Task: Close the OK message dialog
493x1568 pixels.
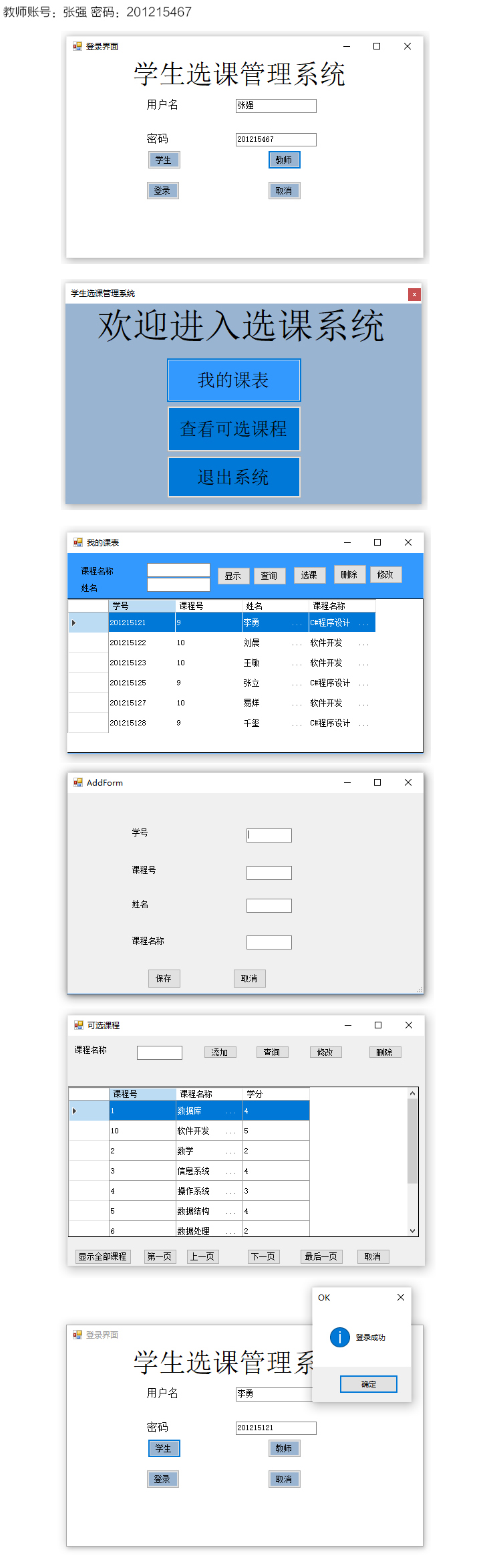Action: tap(401, 1297)
